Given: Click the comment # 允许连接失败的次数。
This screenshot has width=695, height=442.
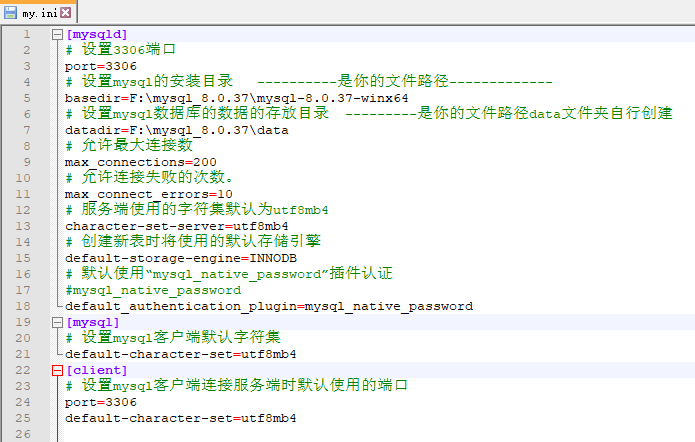Looking at the screenshot, I should click(149, 178).
